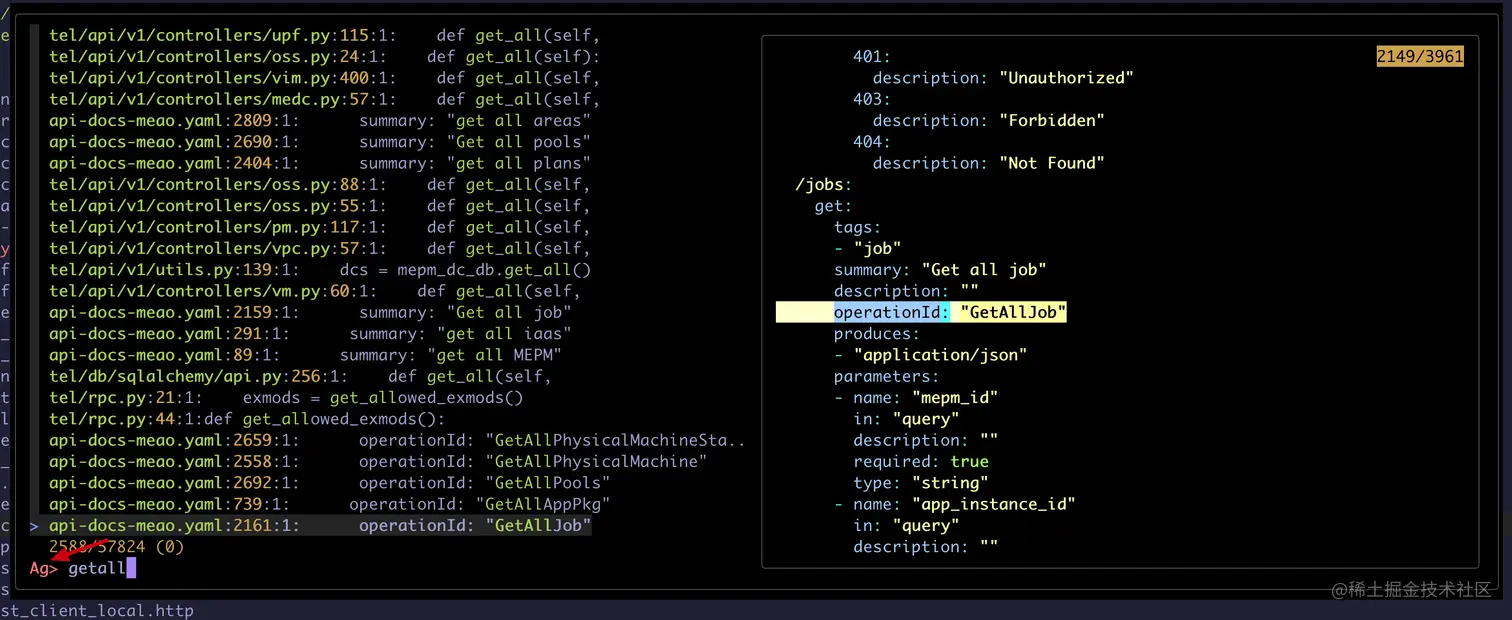The image size is (1512, 620).
Task: Click preview line 401:
Action: point(871,57)
